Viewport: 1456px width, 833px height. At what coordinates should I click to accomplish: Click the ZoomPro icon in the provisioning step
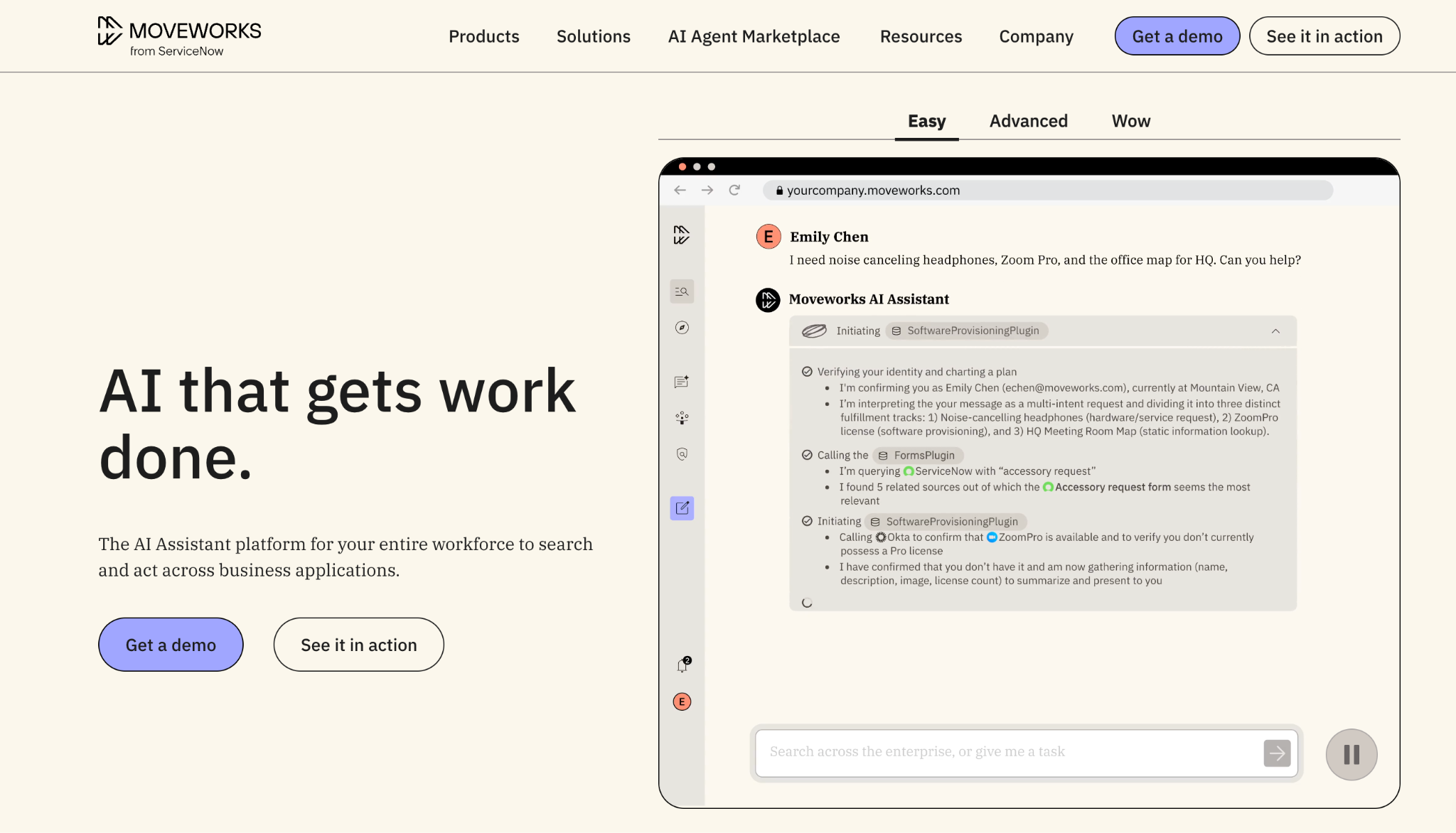coord(992,537)
